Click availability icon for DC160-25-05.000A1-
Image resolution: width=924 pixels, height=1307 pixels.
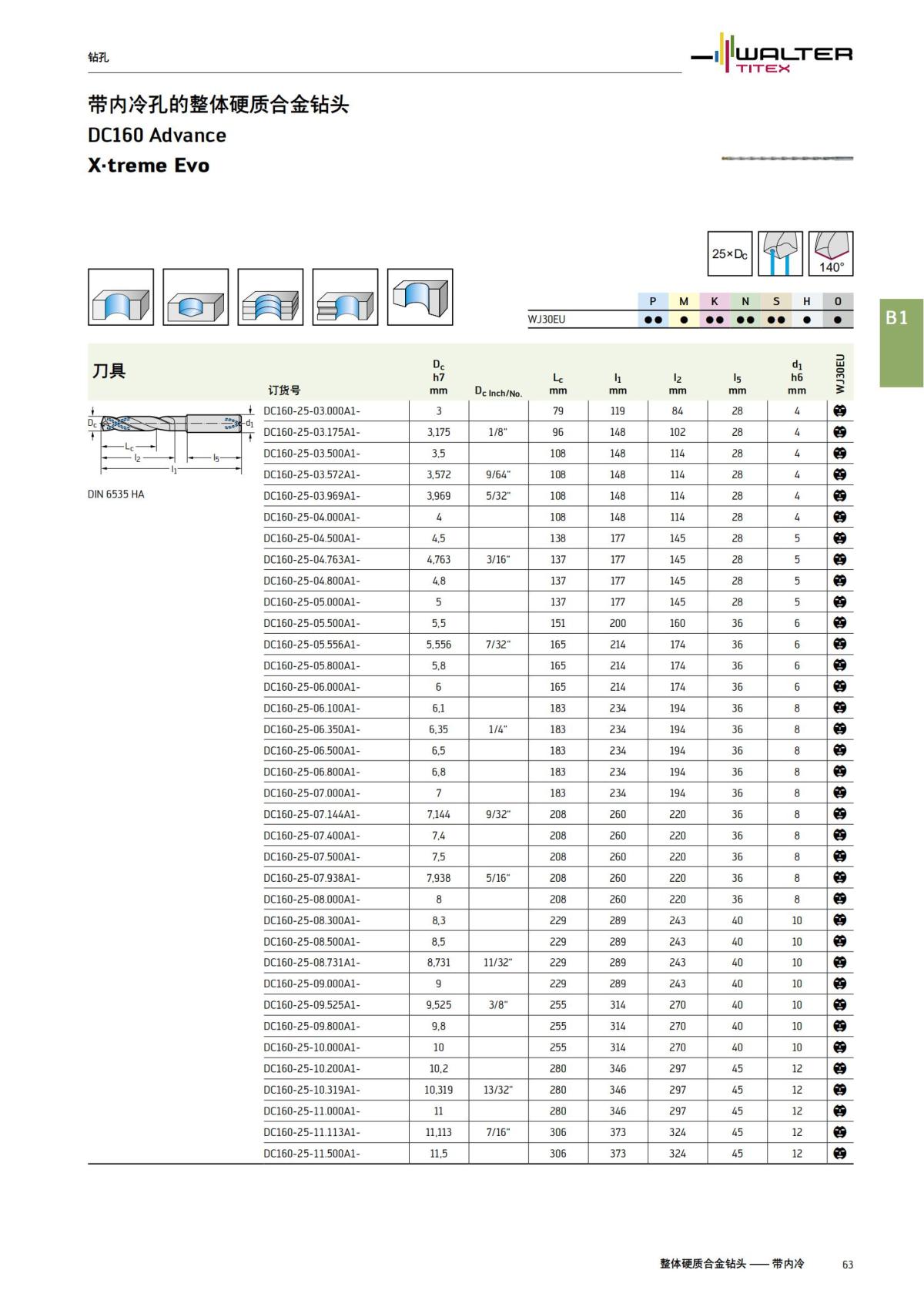[x=840, y=602]
